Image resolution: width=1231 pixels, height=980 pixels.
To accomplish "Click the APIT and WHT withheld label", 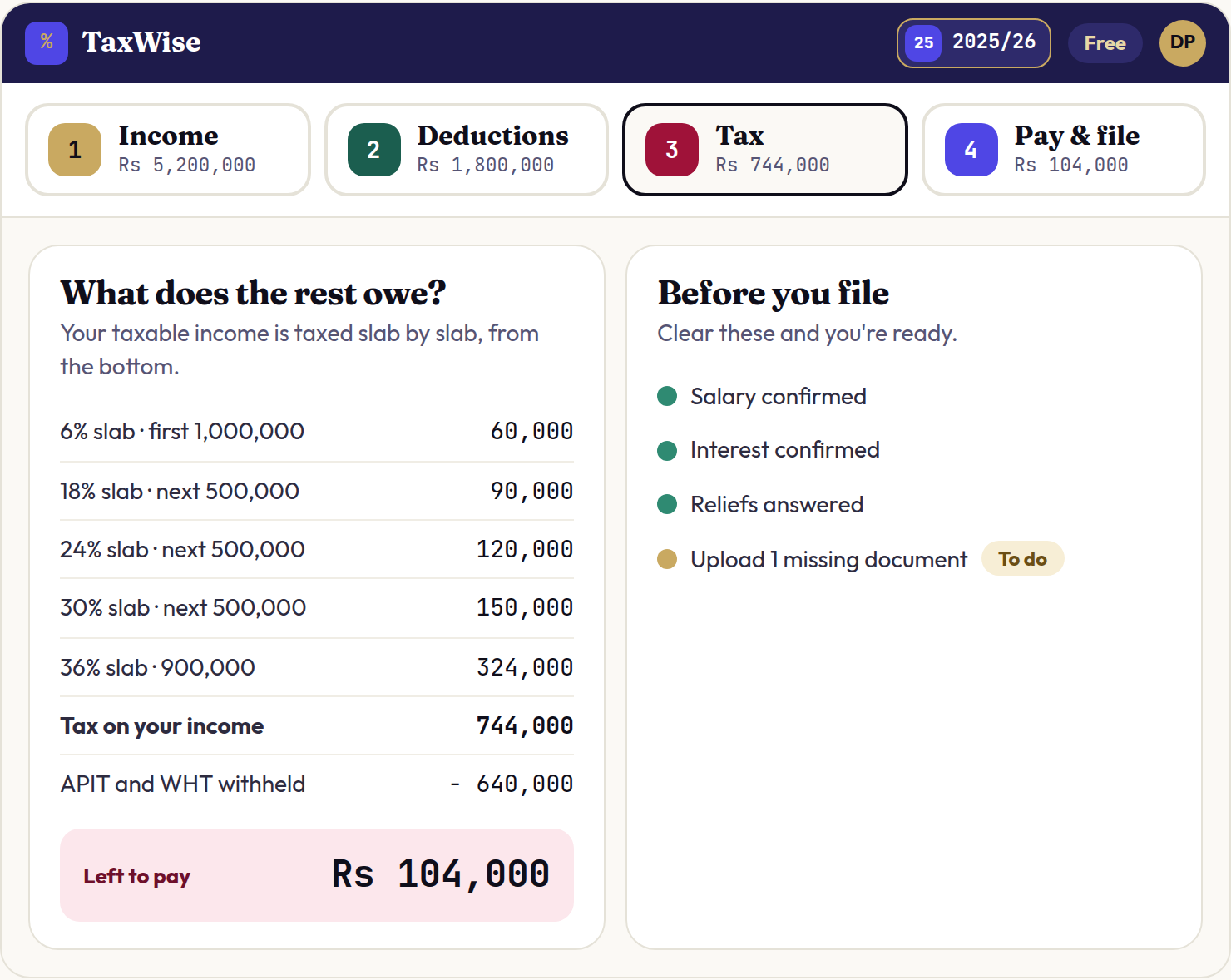I will pyautogui.click(x=183, y=784).
